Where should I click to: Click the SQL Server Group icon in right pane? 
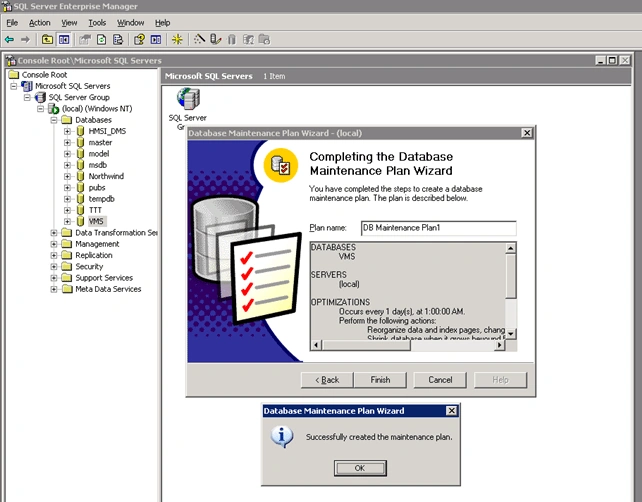pos(188,99)
